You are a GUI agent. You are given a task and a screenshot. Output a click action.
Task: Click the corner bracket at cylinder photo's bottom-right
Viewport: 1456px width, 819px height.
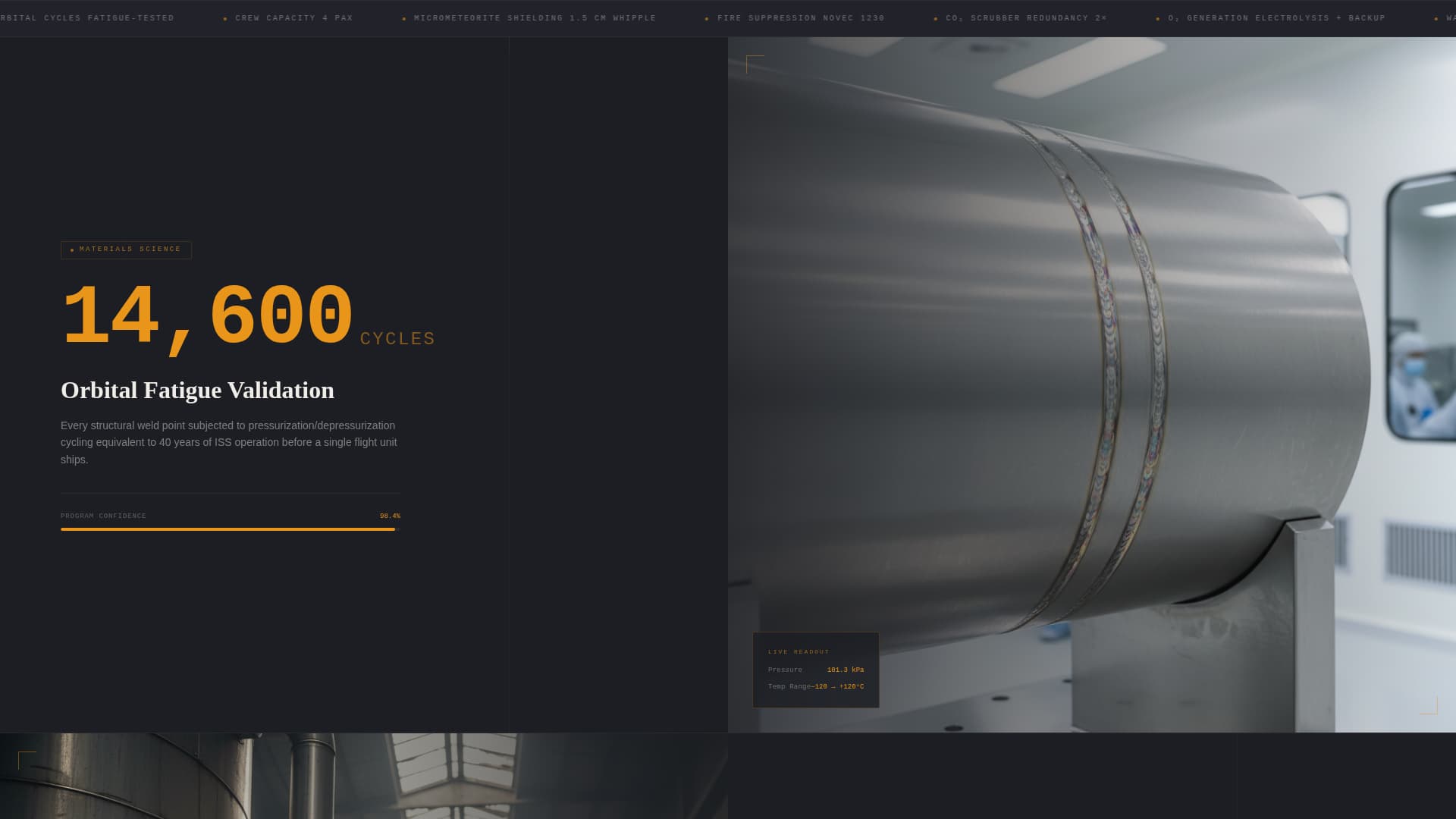pyautogui.click(x=1429, y=706)
